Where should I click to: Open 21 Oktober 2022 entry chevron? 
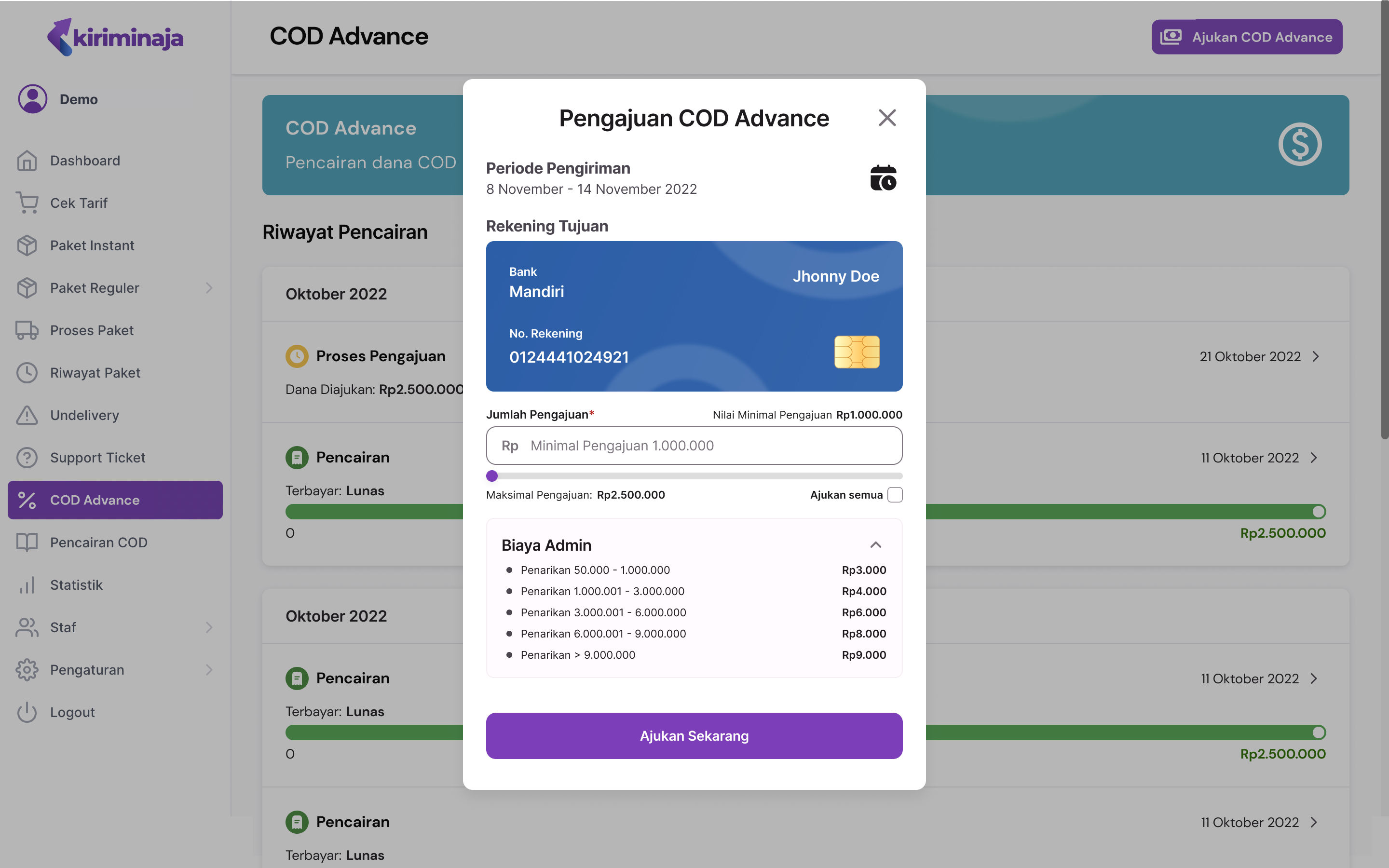click(1316, 356)
